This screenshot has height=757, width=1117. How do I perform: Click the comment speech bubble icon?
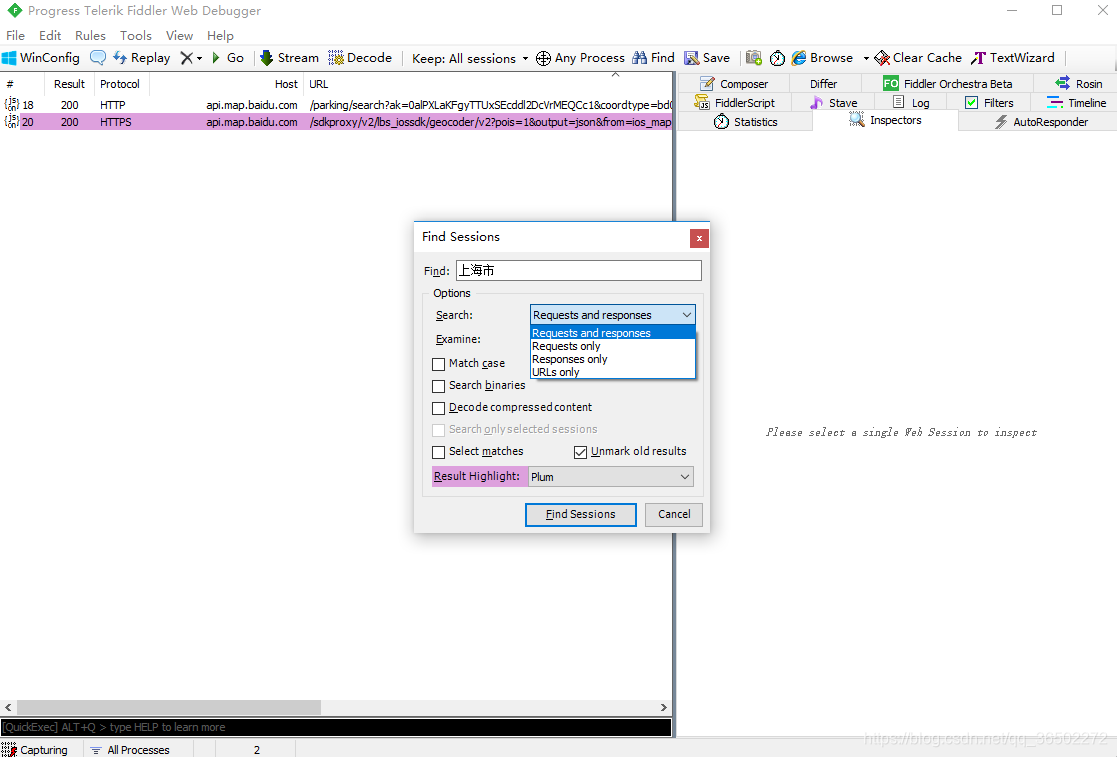(98, 58)
